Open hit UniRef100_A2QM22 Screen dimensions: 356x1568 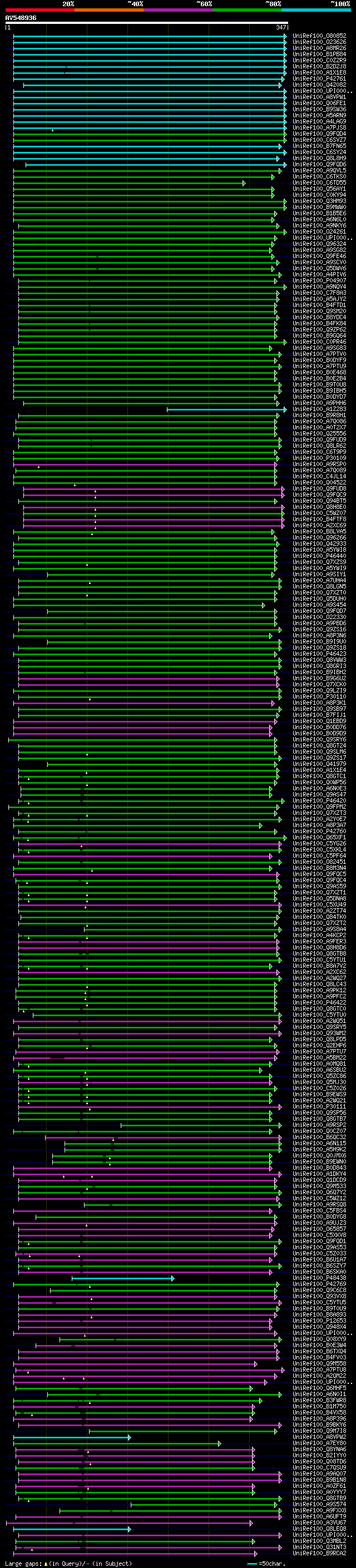click(x=319, y=1376)
